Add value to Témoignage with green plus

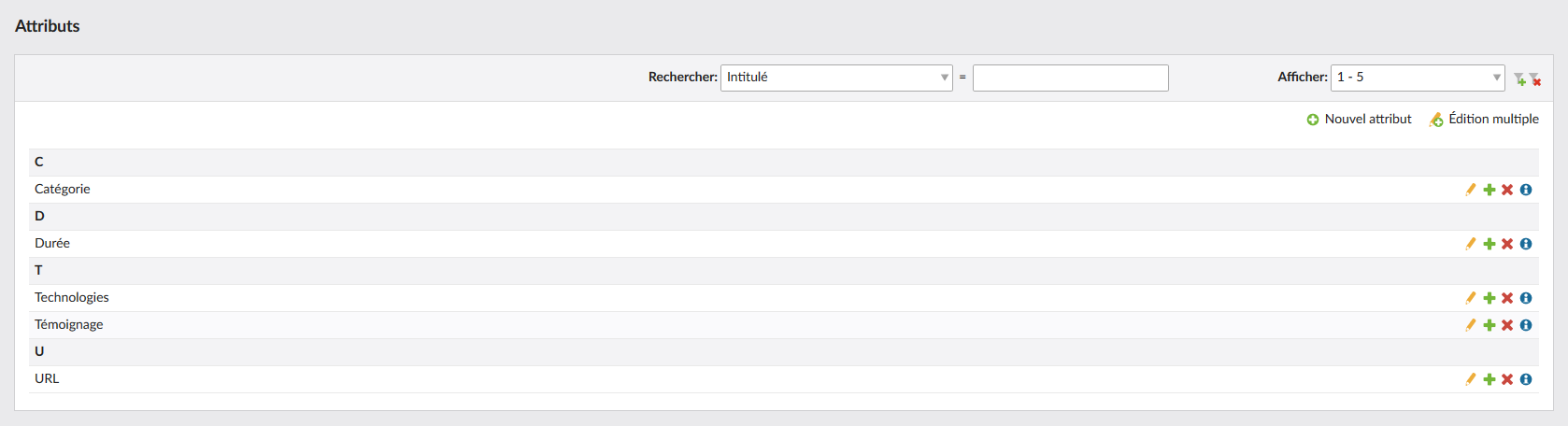1490,325
